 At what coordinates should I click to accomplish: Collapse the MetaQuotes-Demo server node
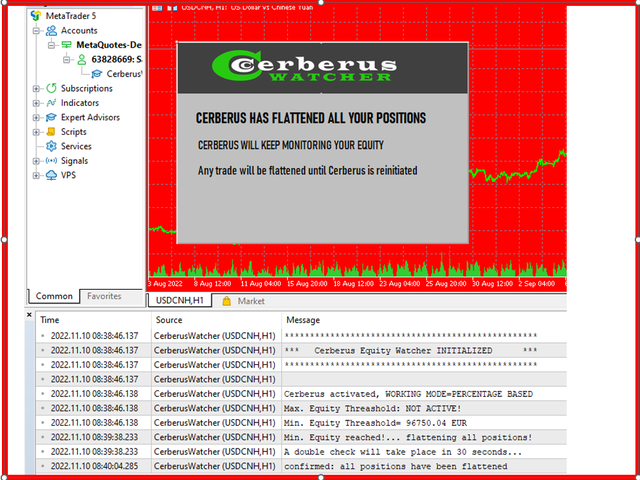pyautogui.click(x=51, y=45)
